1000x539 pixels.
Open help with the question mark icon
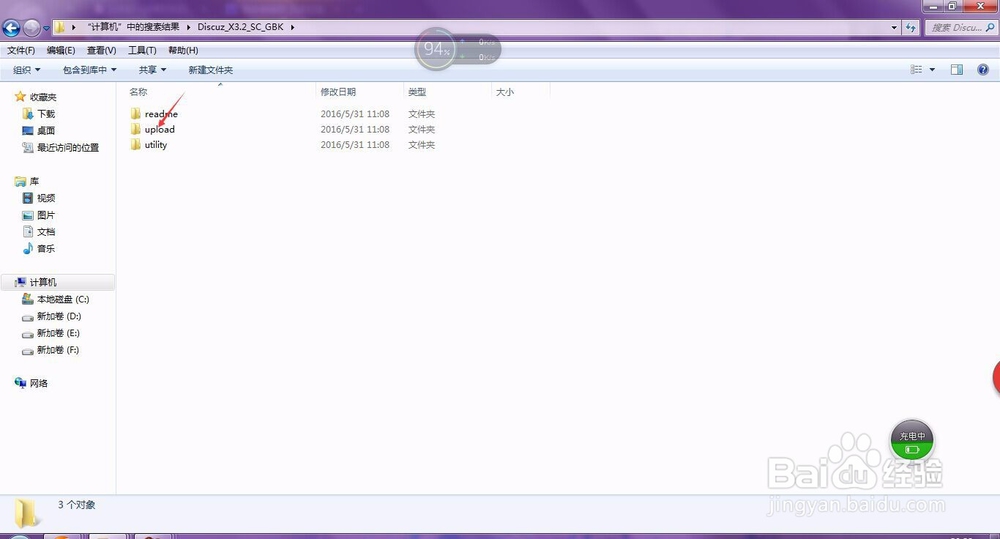point(983,70)
